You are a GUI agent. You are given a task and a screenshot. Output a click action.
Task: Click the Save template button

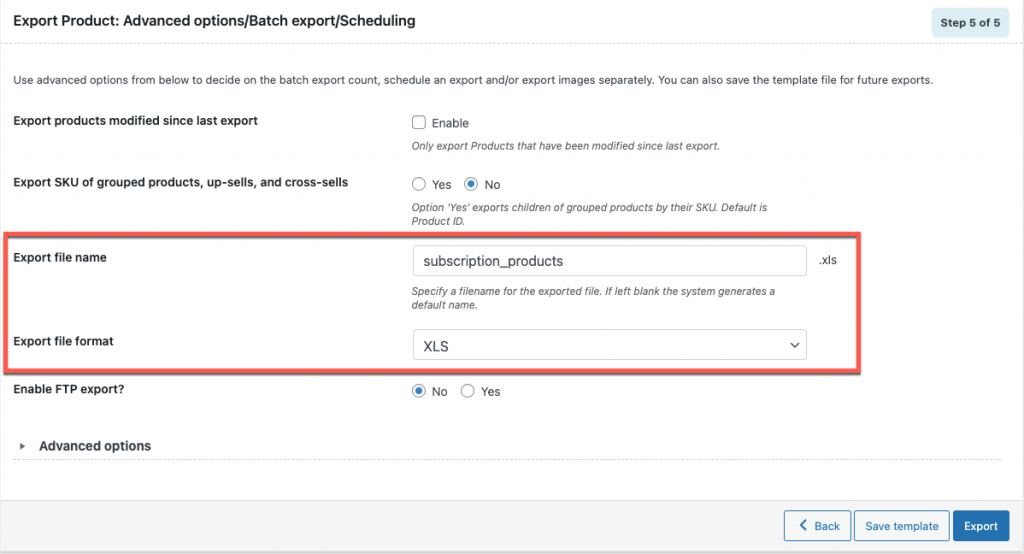pos(902,525)
